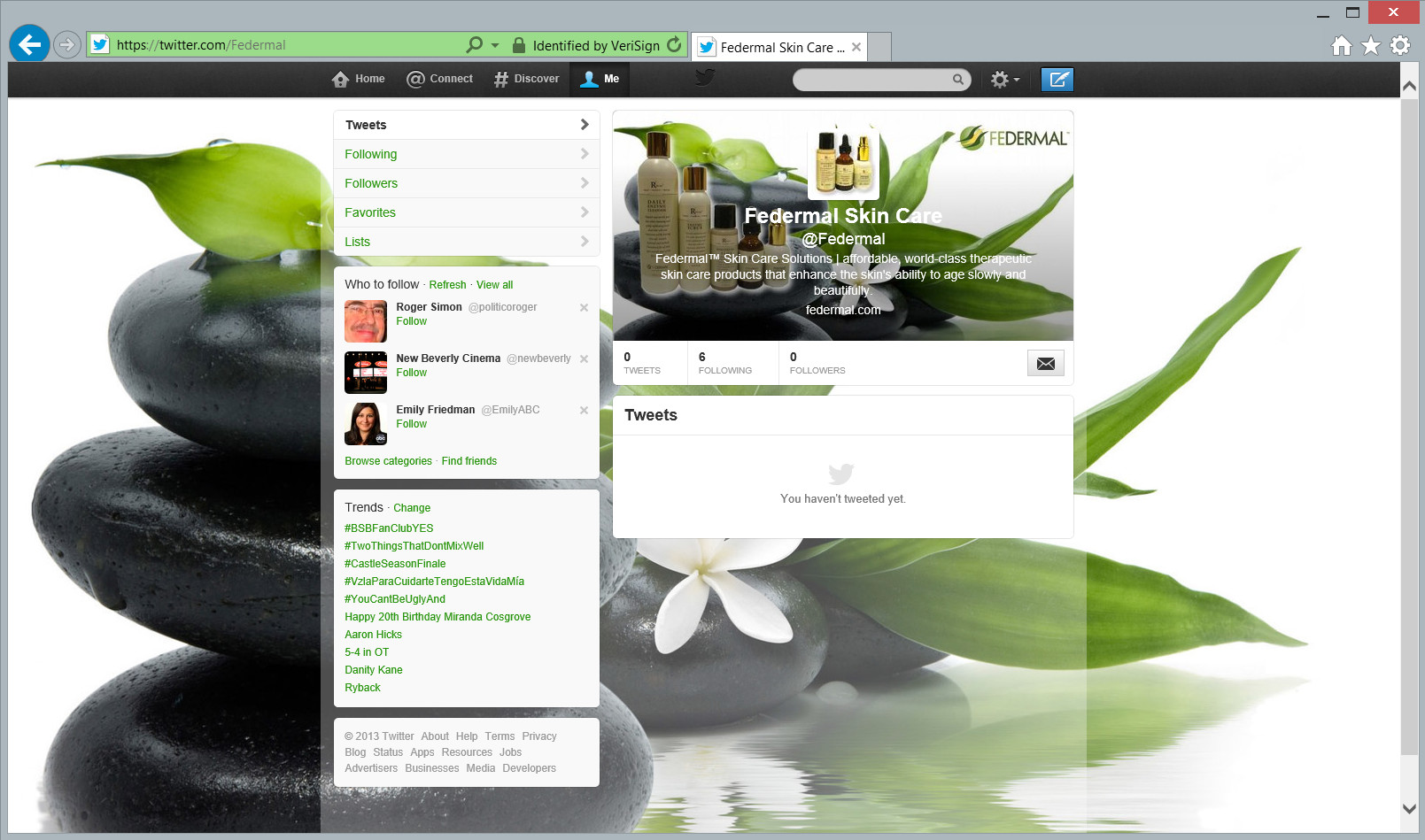Viewport: 1425px width, 840px height.
Task: Open the Discover tab
Action: [x=527, y=79]
